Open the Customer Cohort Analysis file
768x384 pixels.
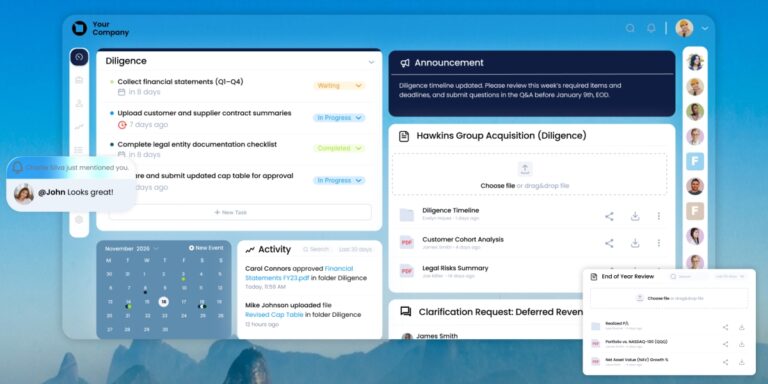point(463,240)
